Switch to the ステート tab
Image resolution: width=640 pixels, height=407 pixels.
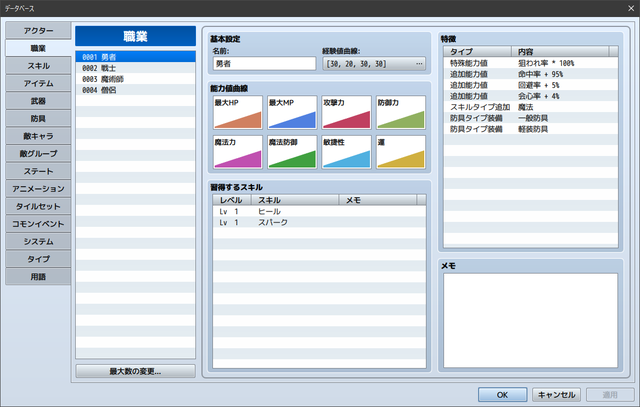tap(38, 171)
